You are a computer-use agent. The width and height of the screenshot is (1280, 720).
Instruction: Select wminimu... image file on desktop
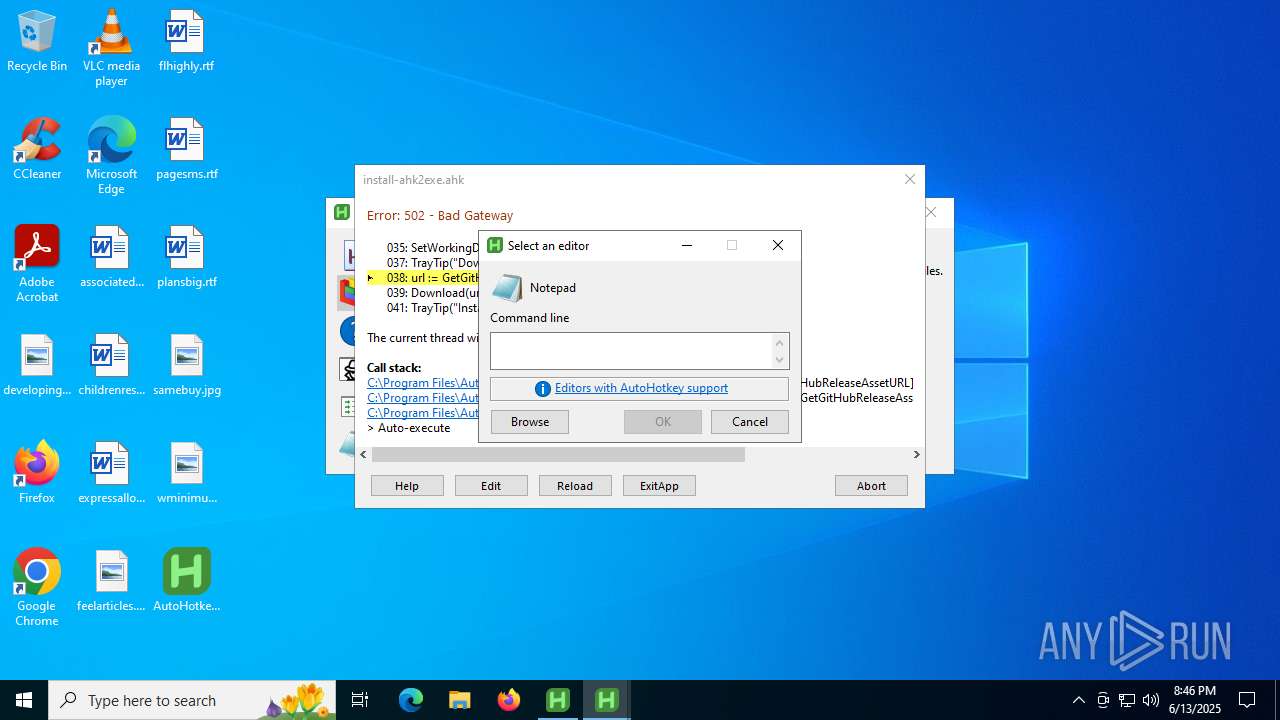pyautogui.click(x=186, y=473)
